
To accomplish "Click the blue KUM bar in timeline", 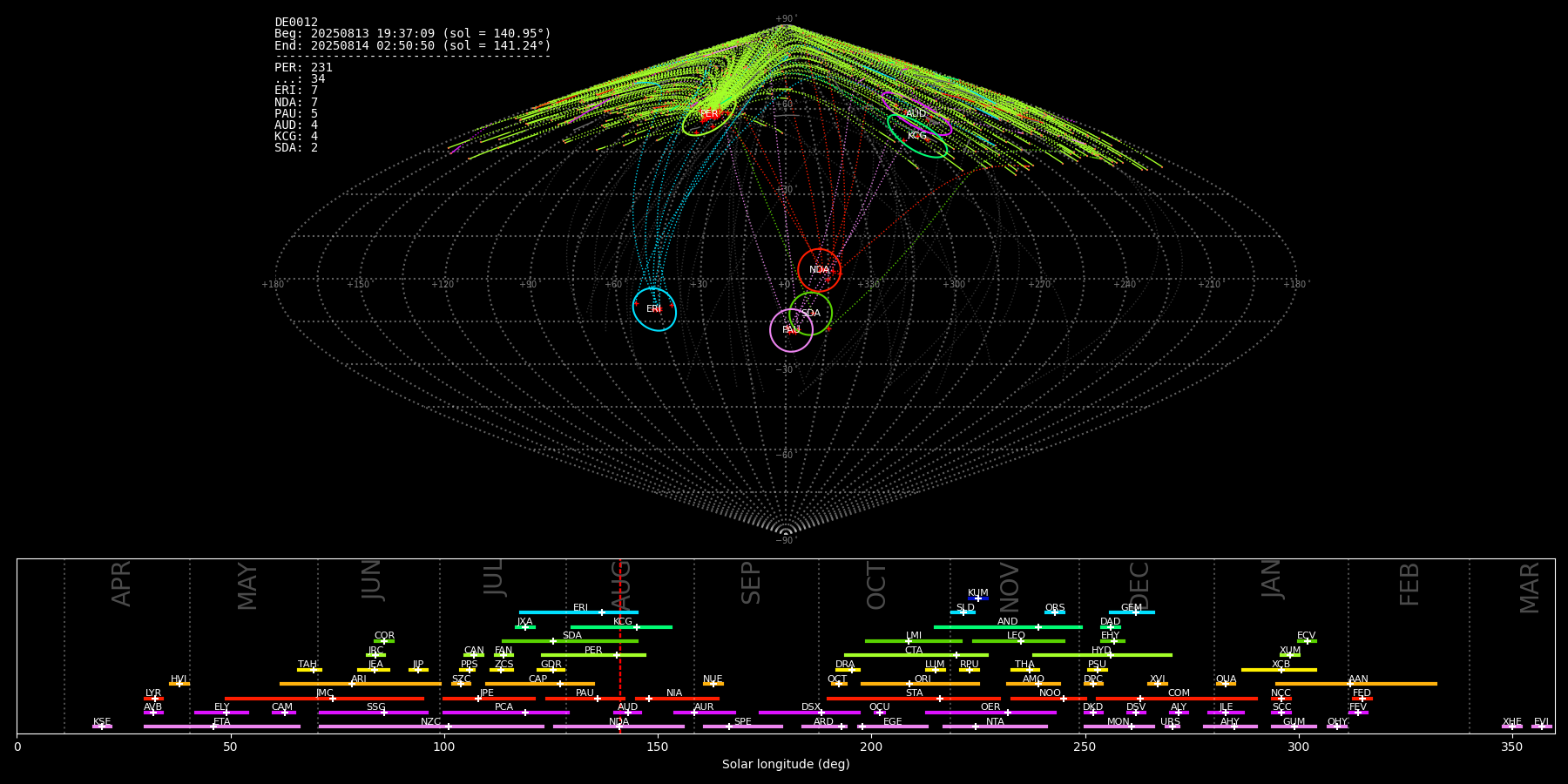I will pos(978,598).
